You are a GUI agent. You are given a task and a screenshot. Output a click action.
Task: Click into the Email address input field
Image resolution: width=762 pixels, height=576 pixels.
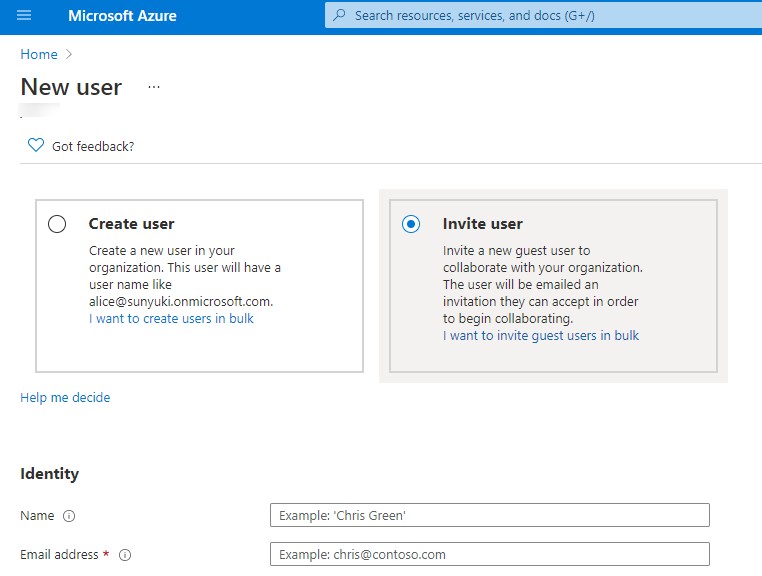click(x=490, y=554)
